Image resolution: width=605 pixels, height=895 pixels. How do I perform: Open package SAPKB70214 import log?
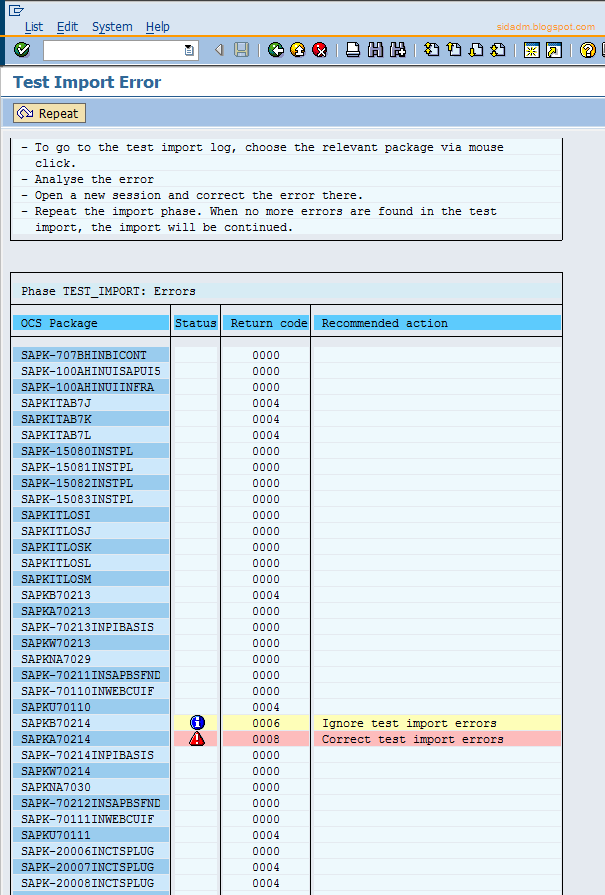[56, 723]
